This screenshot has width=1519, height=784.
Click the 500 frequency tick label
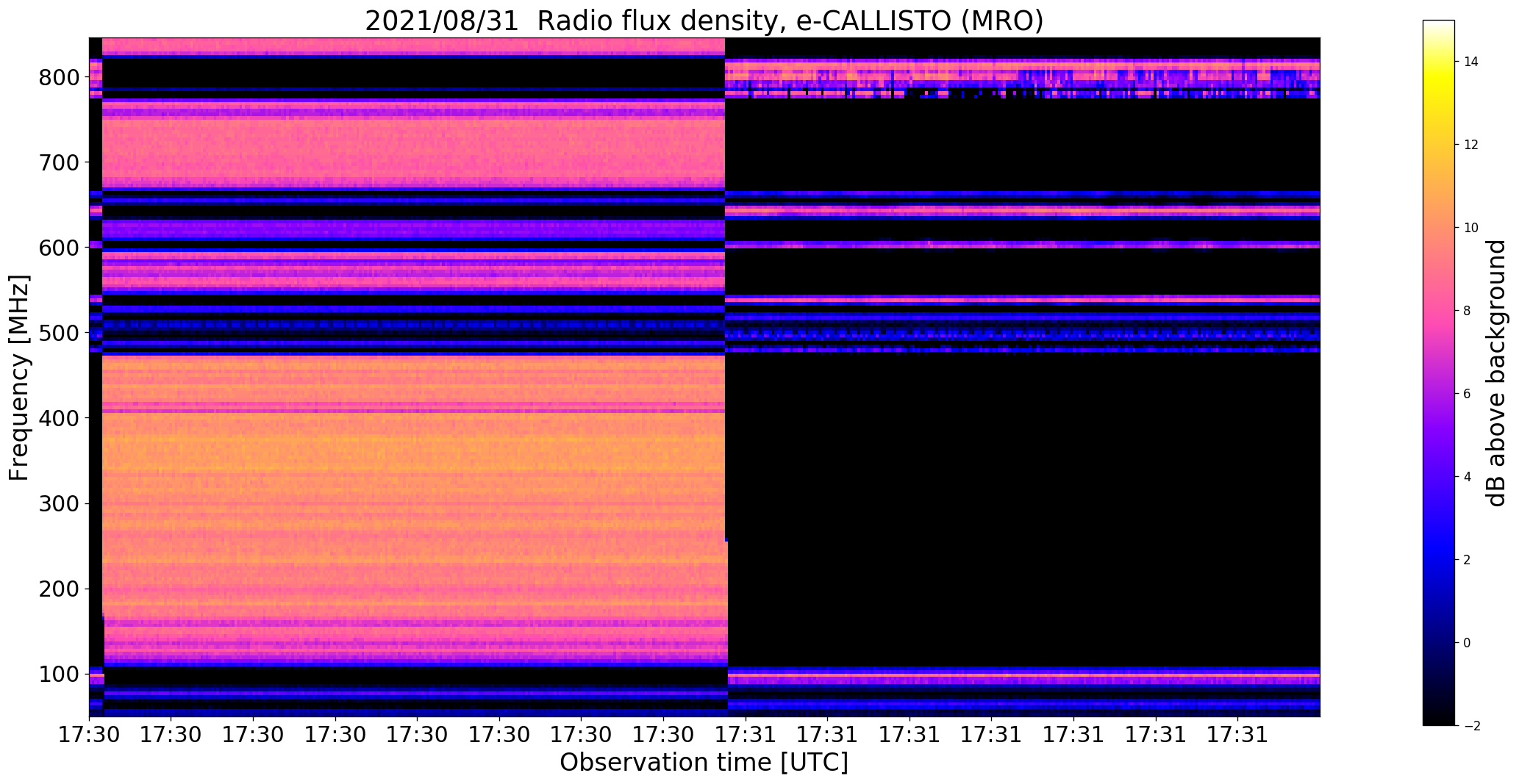(x=60, y=333)
